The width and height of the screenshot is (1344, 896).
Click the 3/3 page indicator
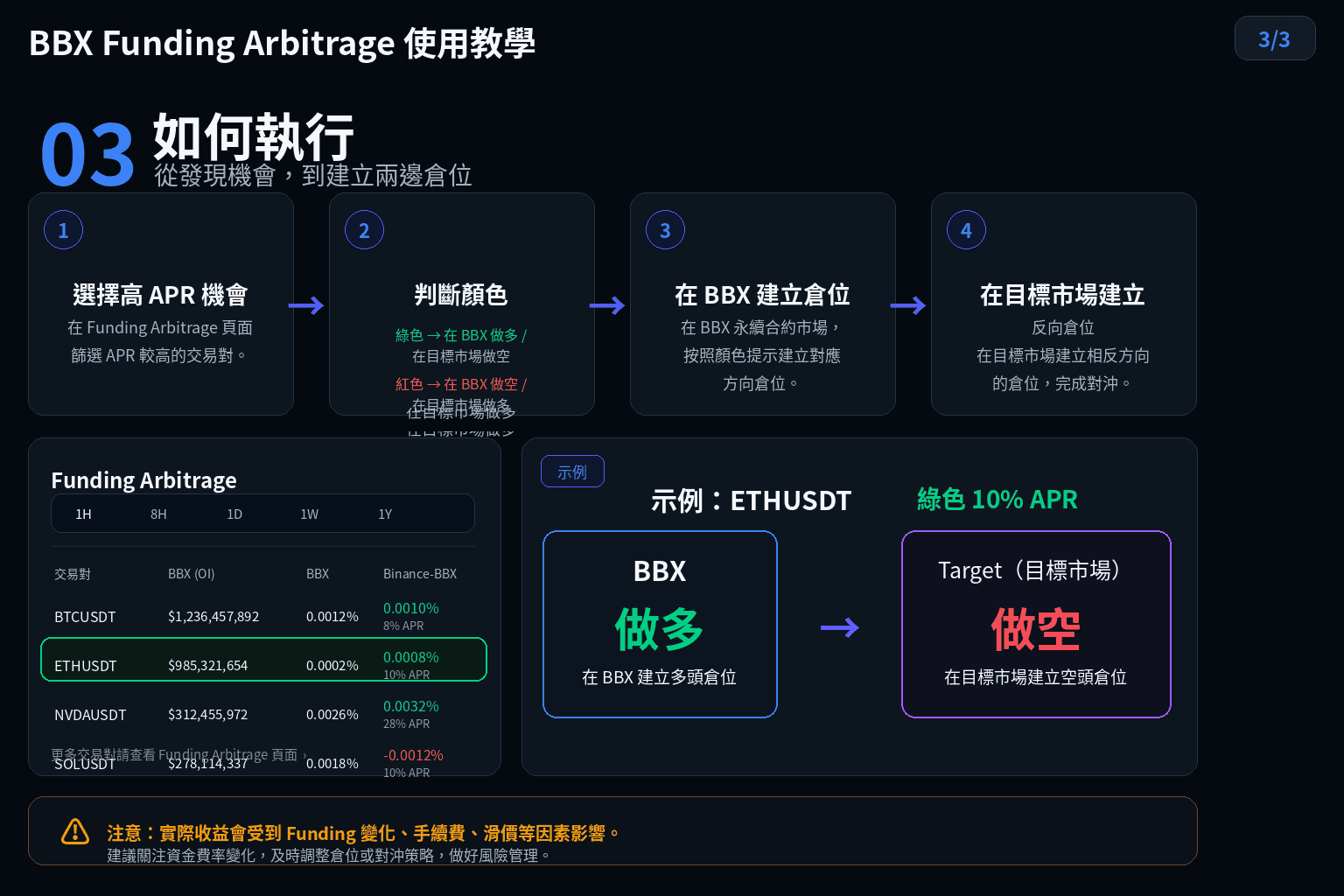pyautogui.click(x=1275, y=38)
